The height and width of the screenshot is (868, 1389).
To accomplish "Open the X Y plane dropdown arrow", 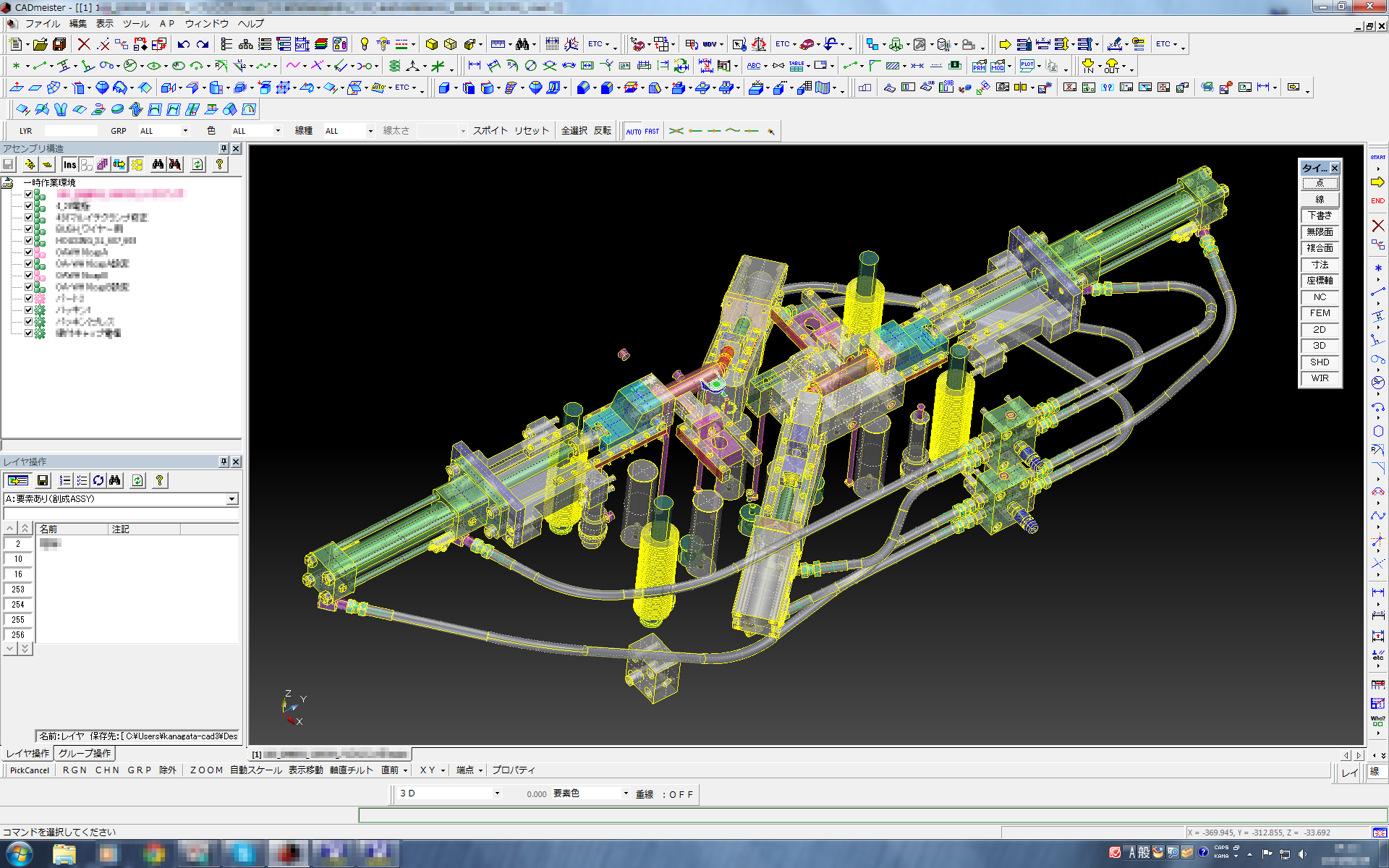I will tap(443, 770).
